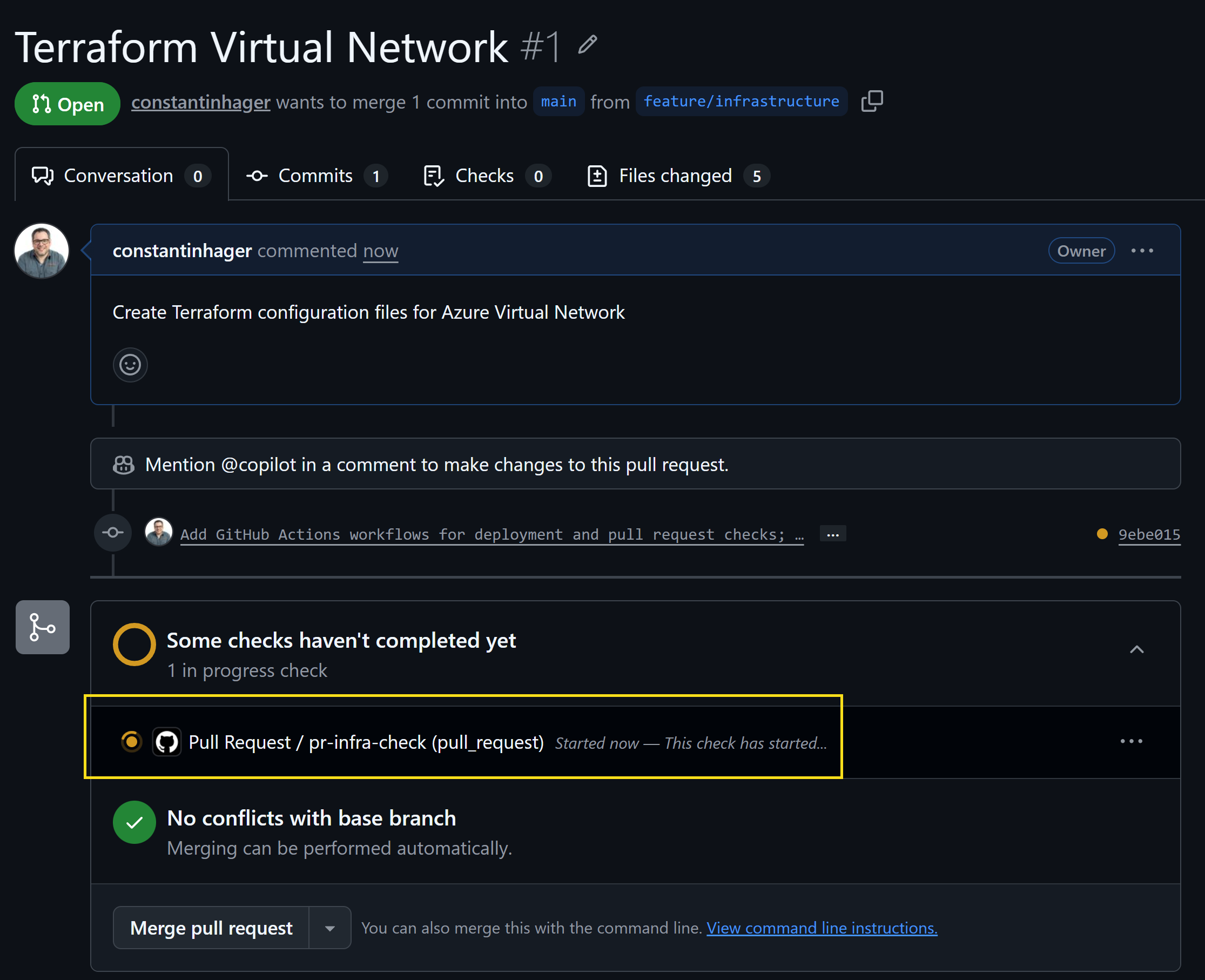Open constantinhager profile from comment header
Image resolution: width=1205 pixels, height=980 pixels.
(181, 251)
